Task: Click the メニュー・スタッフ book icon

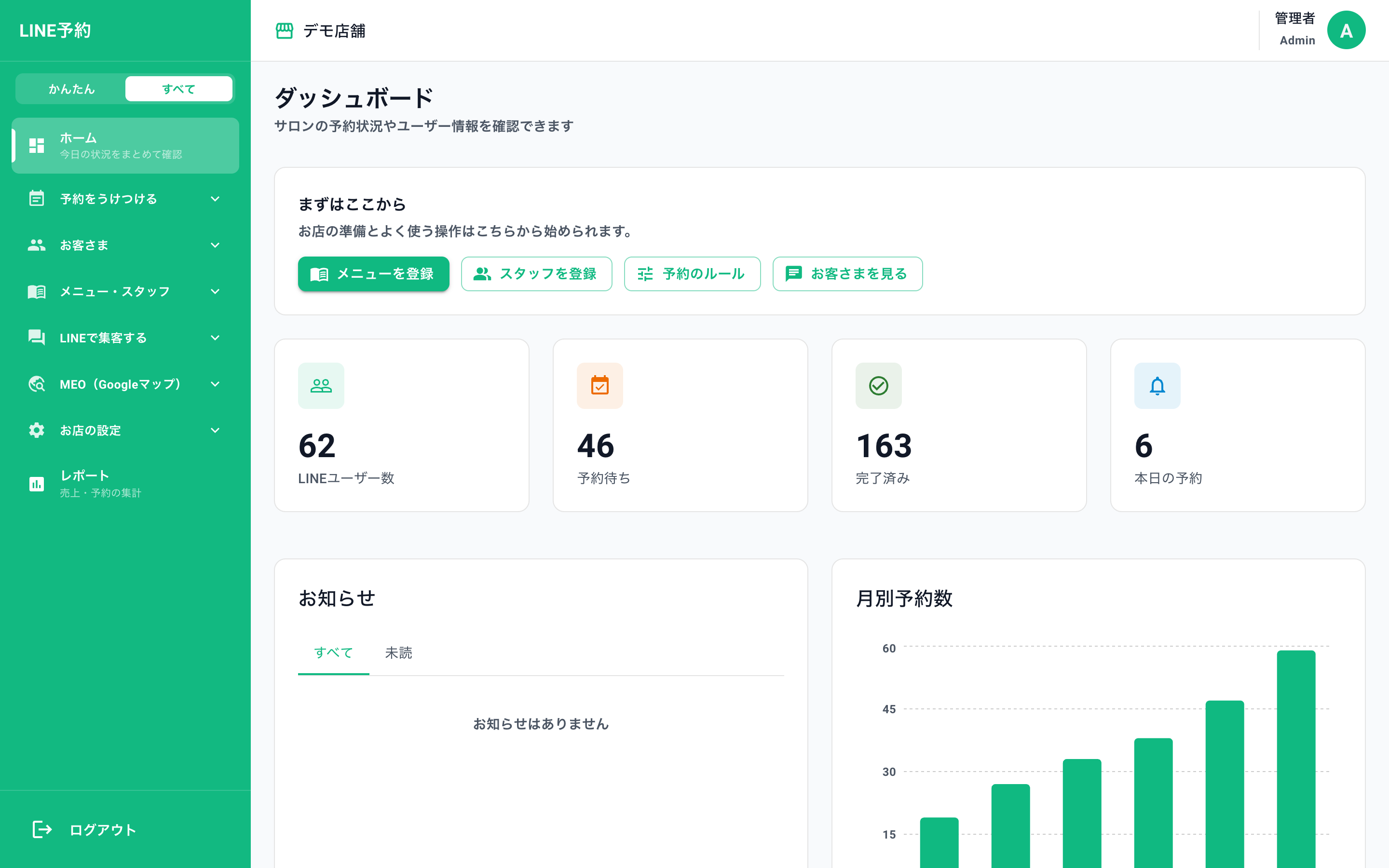Action: pos(37,292)
